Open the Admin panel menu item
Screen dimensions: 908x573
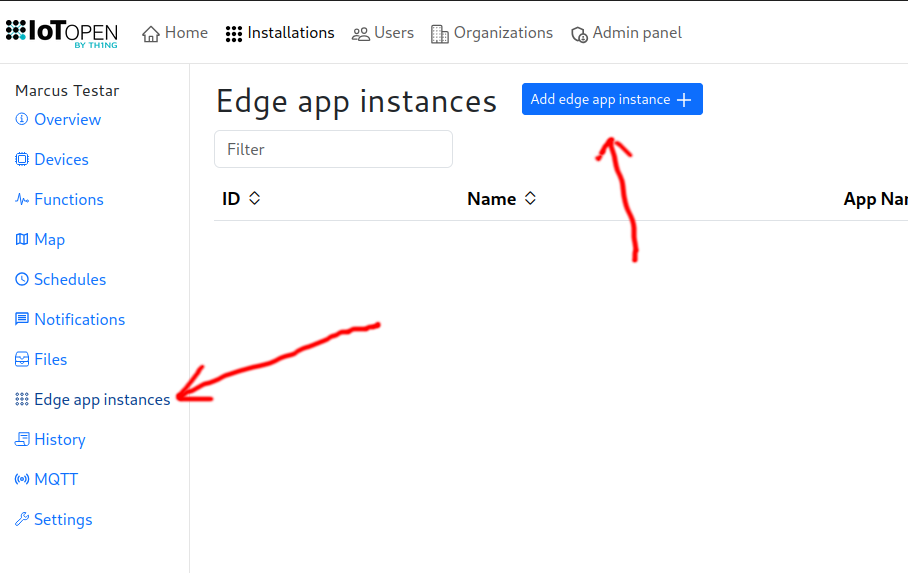pos(626,33)
